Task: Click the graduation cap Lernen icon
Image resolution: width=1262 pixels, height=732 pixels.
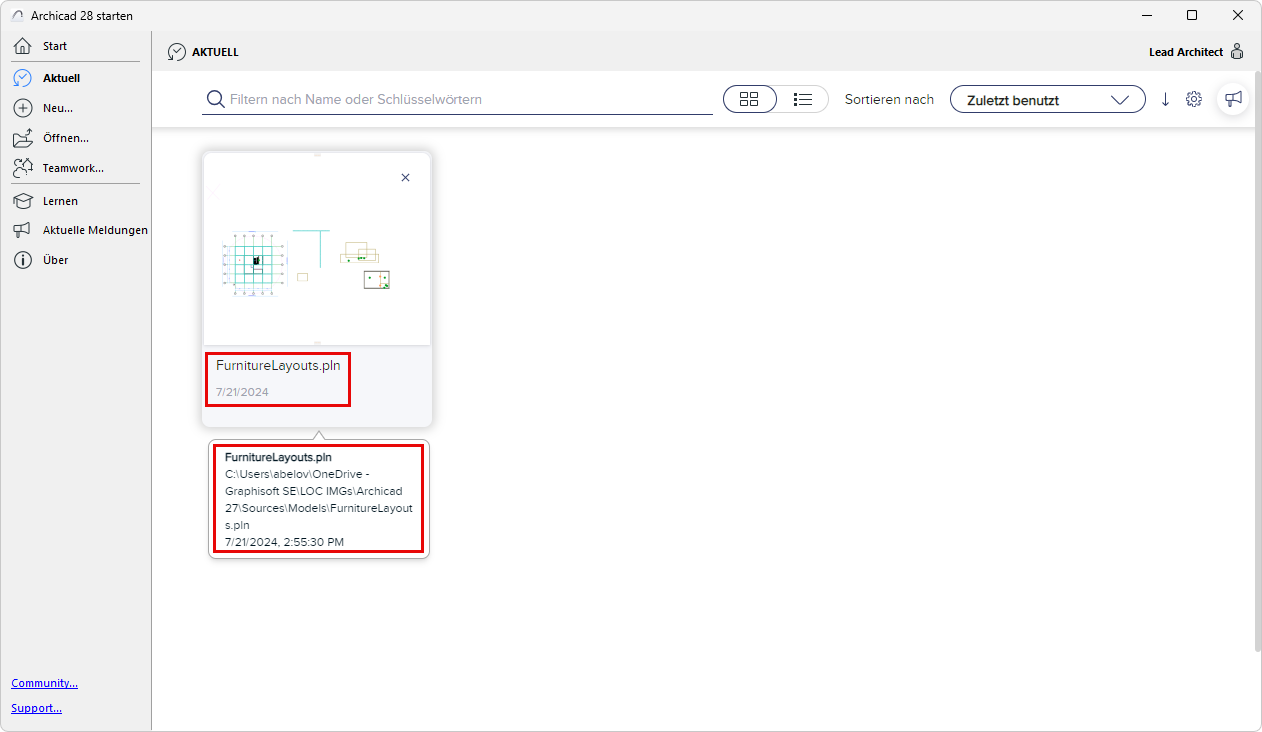Action: [23, 201]
